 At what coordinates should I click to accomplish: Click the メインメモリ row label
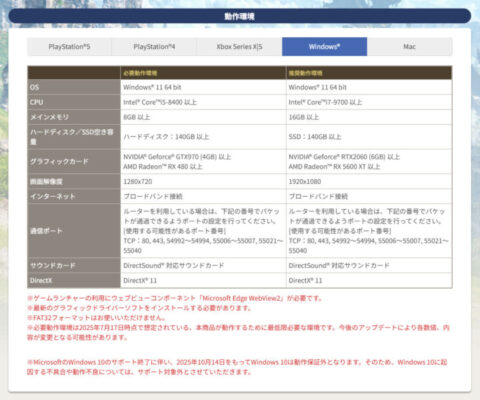[74, 117]
